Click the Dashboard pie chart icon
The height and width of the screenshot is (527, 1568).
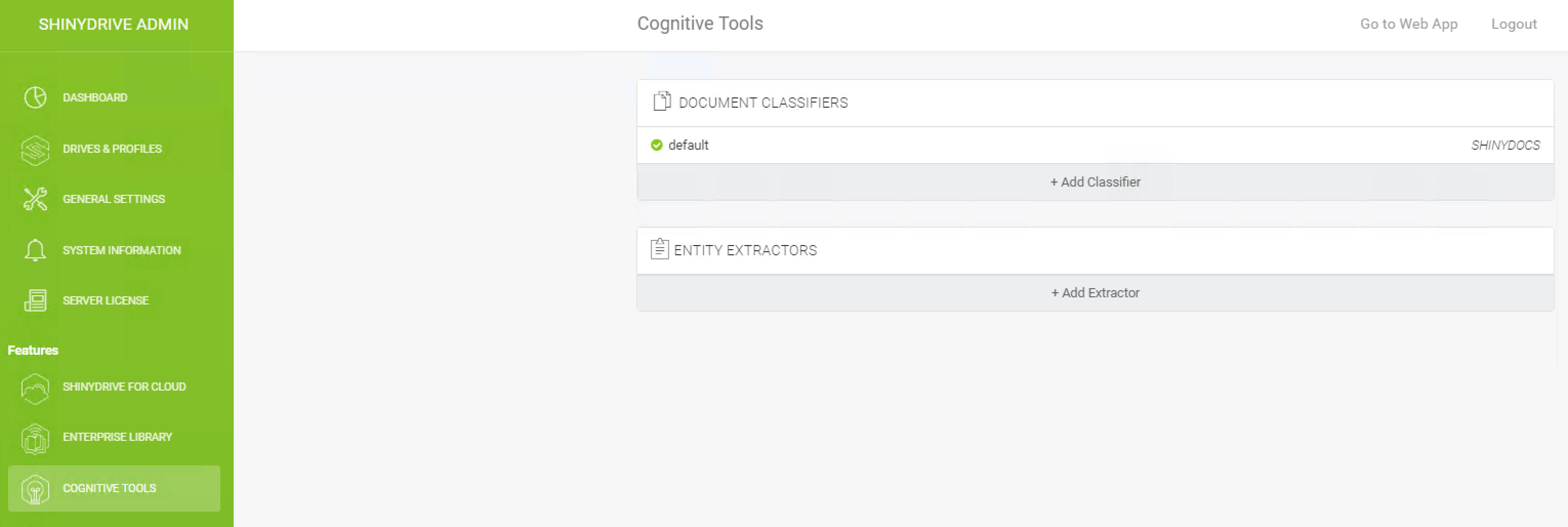pyautogui.click(x=35, y=97)
